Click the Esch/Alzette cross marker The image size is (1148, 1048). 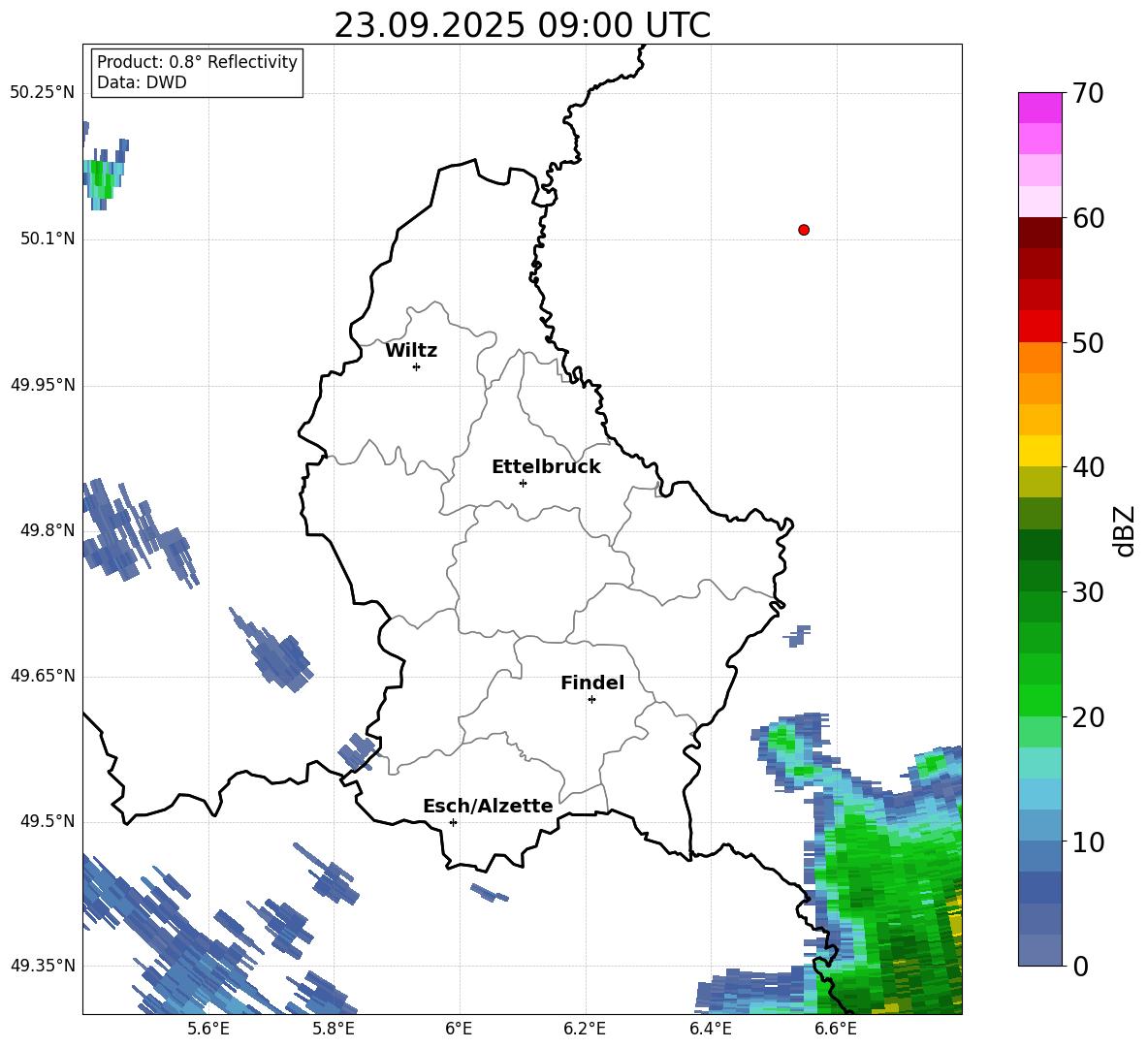tap(453, 822)
